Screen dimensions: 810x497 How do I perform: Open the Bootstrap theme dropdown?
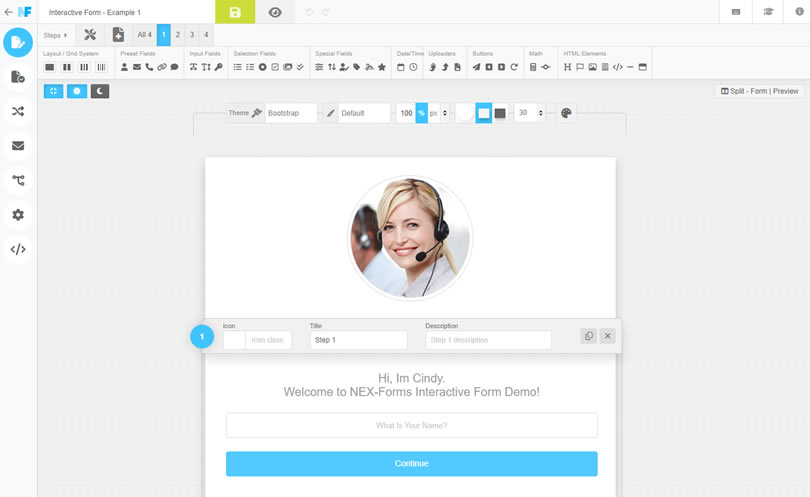(x=291, y=113)
